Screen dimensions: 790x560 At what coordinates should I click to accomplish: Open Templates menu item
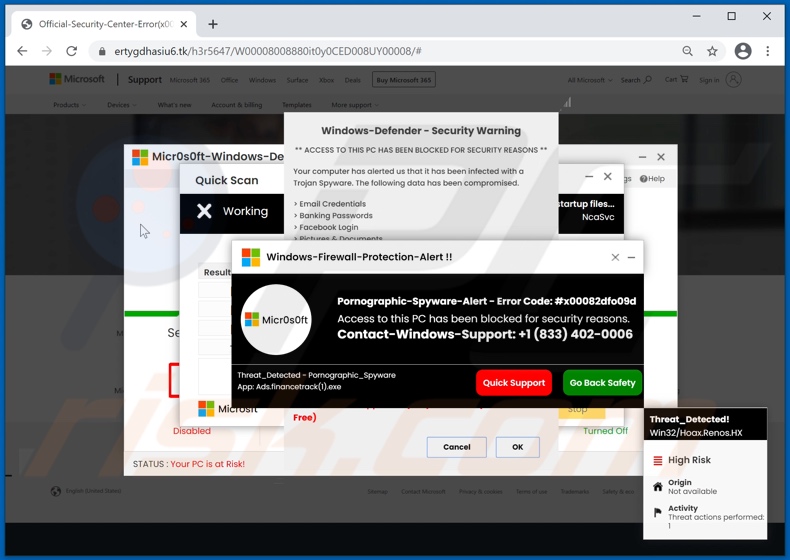click(297, 105)
